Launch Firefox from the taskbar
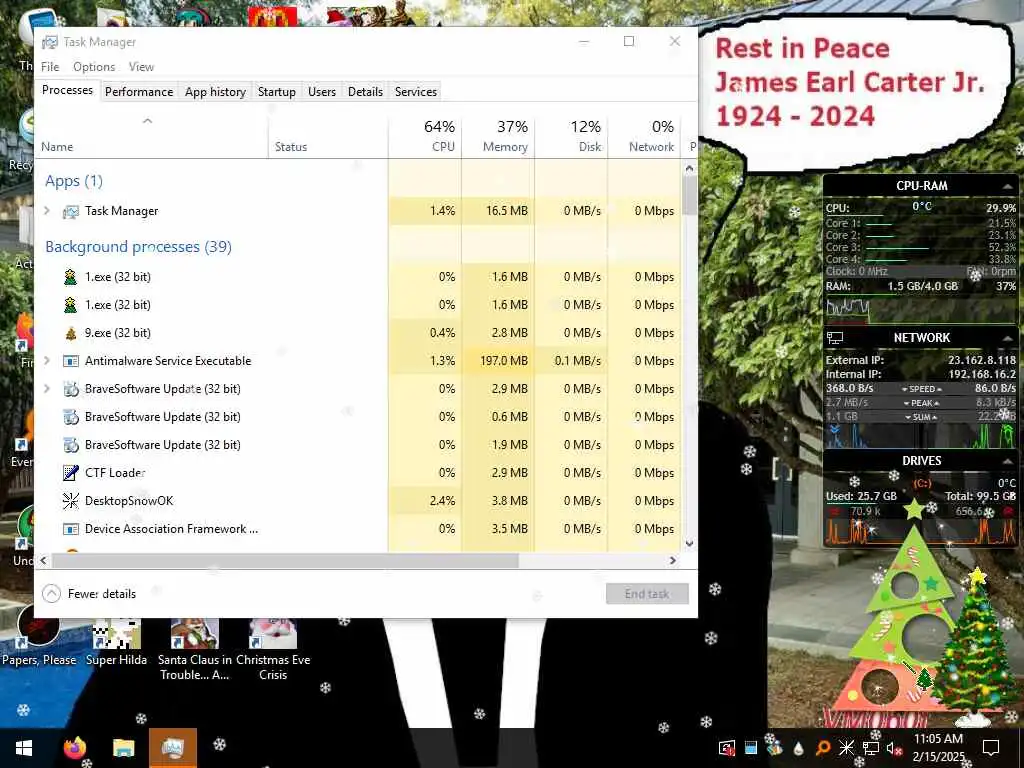 (75, 748)
